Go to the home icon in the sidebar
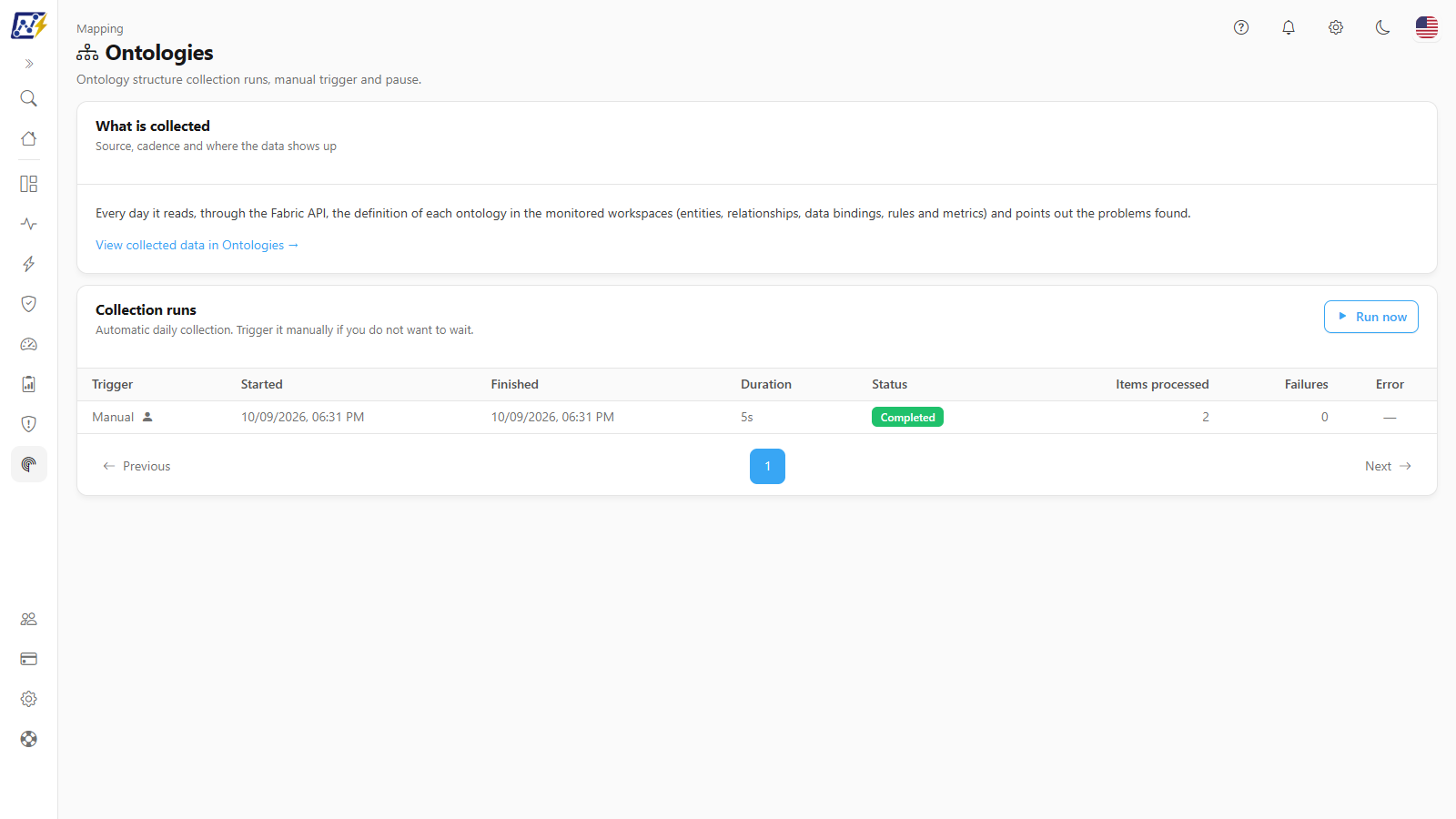 29,138
